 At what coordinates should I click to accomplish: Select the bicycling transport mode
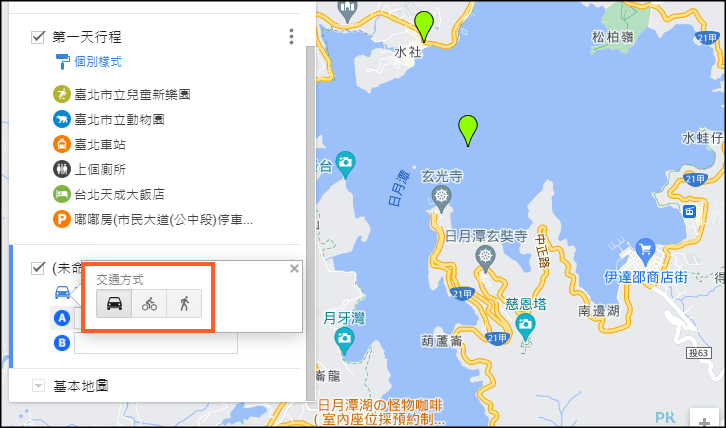pyautogui.click(x=149, y=304)
